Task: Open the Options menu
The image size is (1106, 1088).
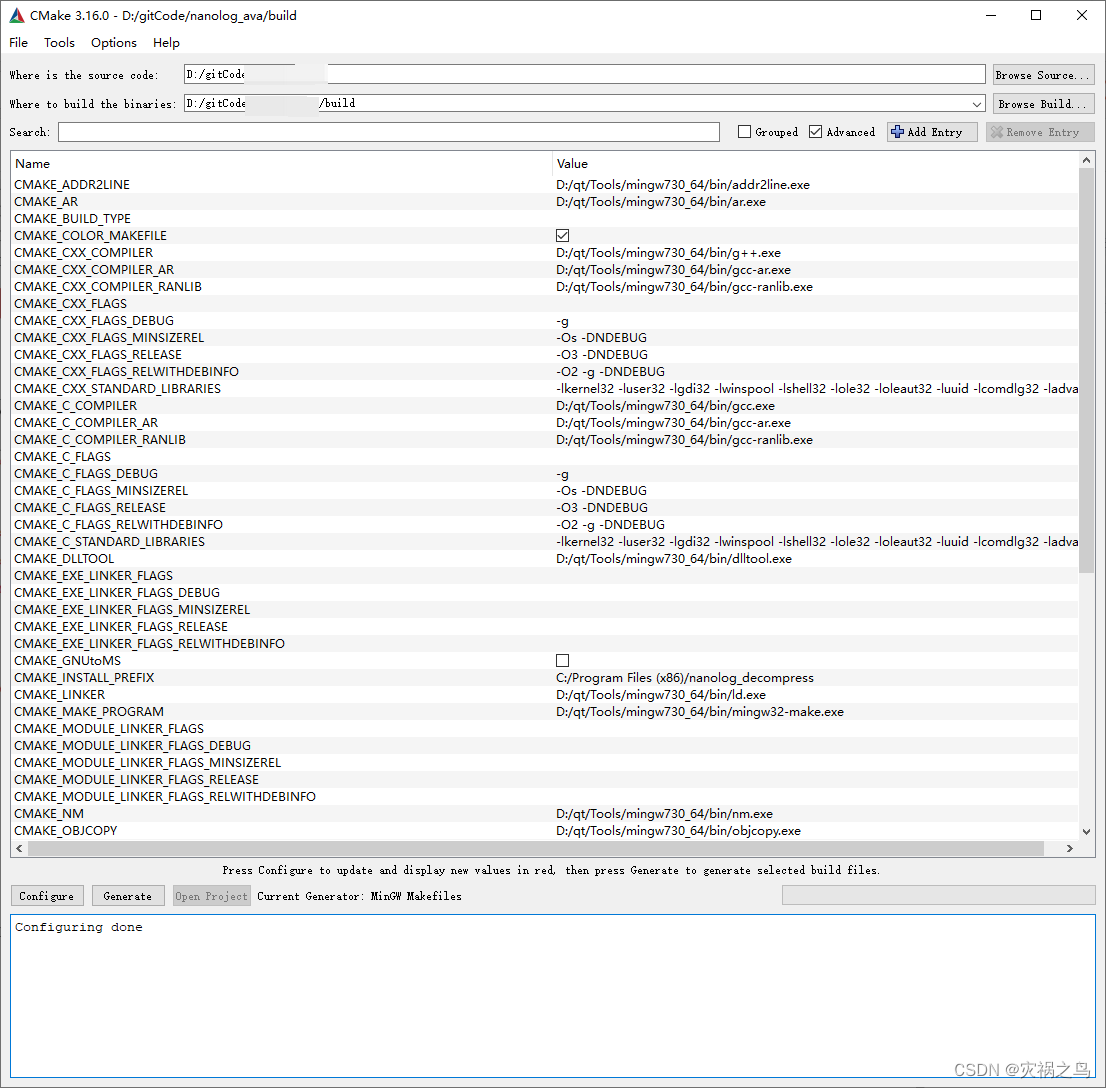Action: coord(114,42)
